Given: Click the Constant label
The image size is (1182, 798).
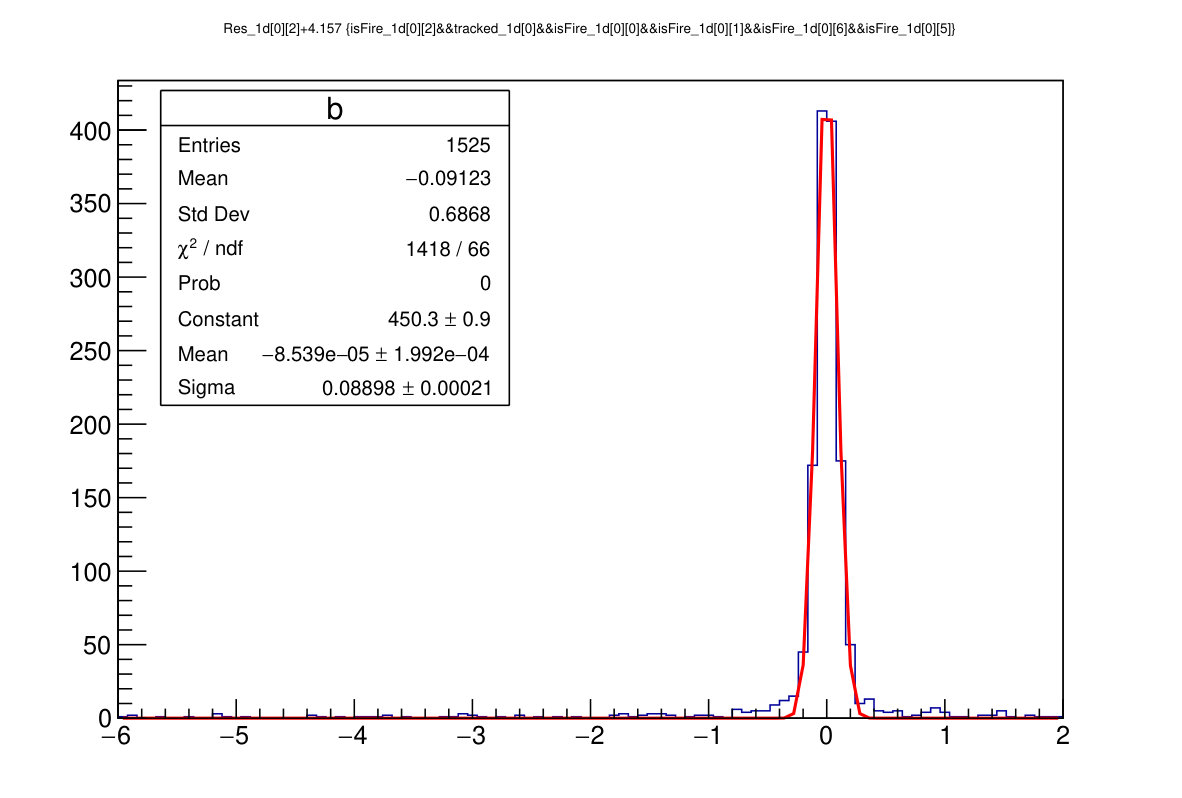Looking at the screenshot, I should [x=218, y=320].
